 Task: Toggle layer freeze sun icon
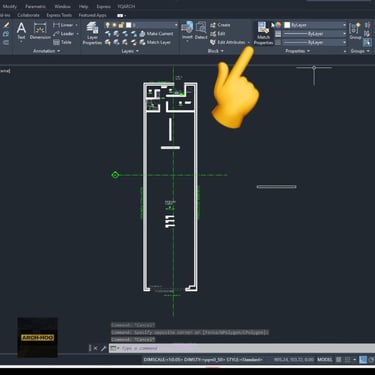[x=114, y=25]
